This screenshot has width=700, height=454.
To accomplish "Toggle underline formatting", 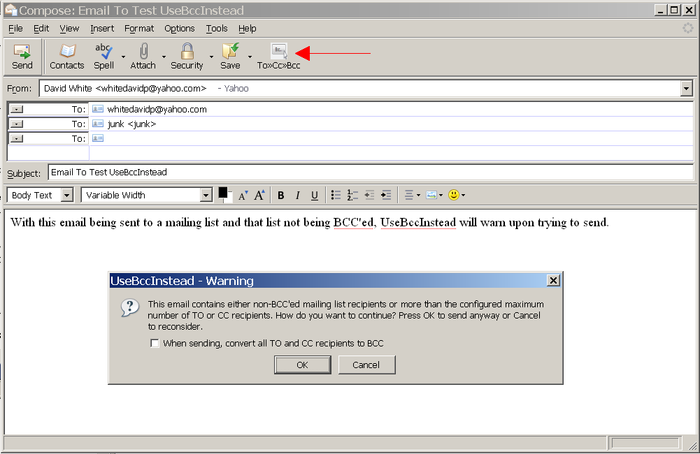I will pyautogui.click(x=314, y=195).
